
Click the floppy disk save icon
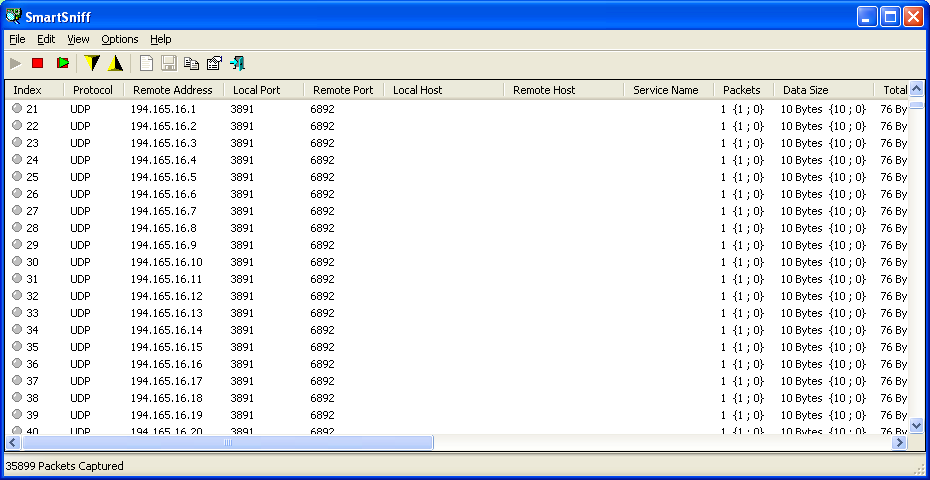click(x=169, y=63)
